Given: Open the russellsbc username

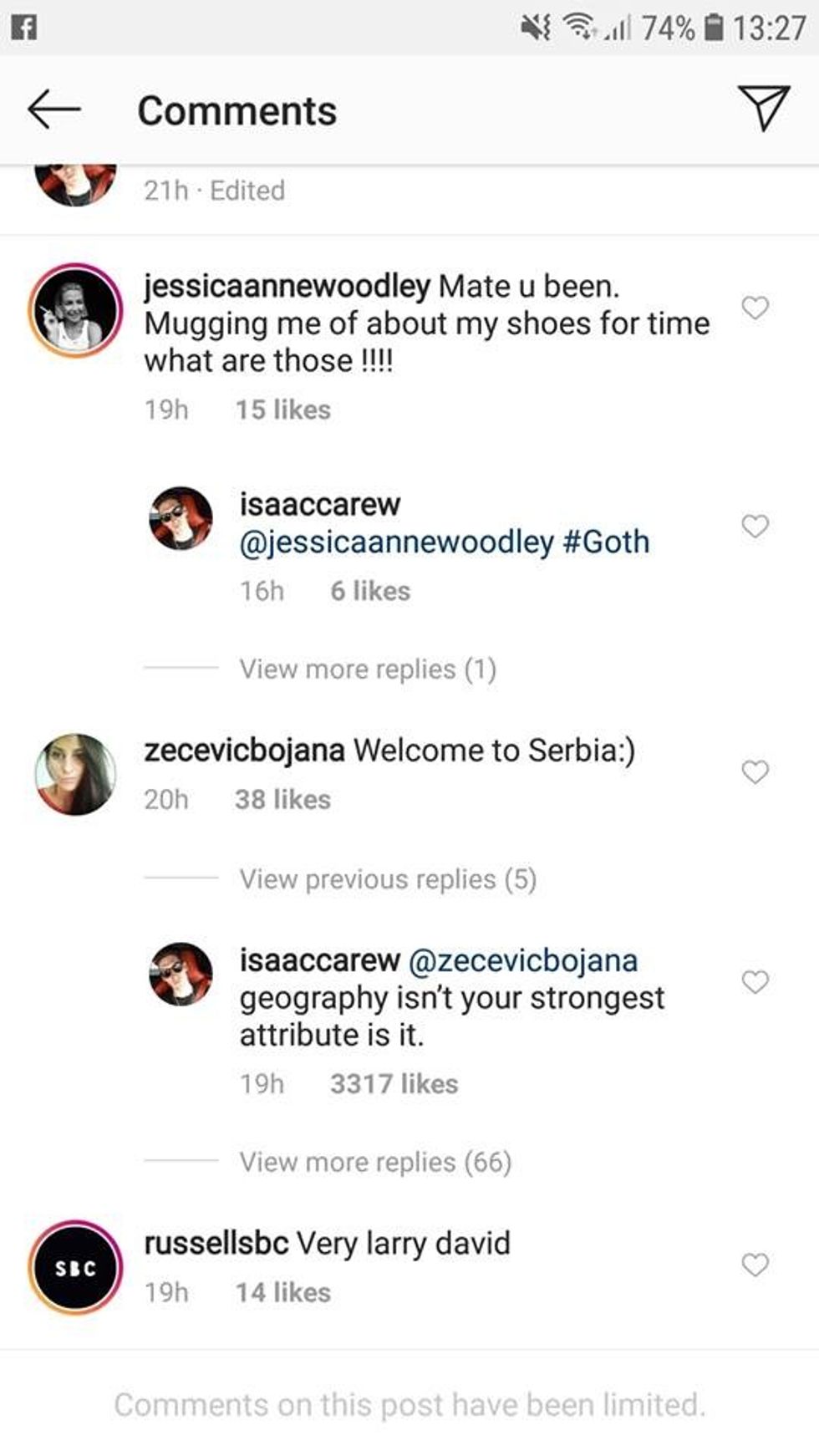Looking at the screenshot, I should [x=216, y=1243].
